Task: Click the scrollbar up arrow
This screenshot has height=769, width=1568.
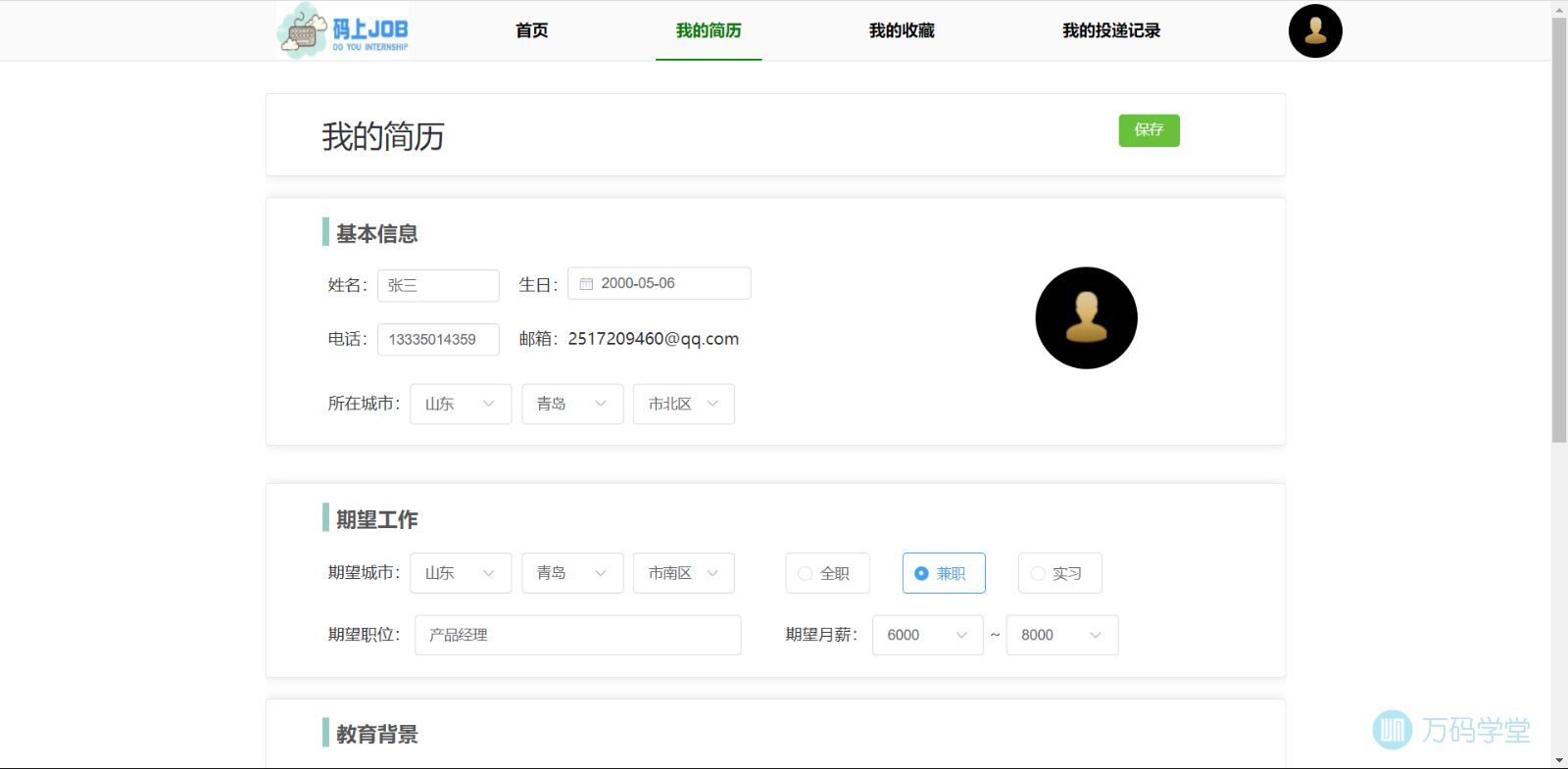Action: tap(1559, 9)
